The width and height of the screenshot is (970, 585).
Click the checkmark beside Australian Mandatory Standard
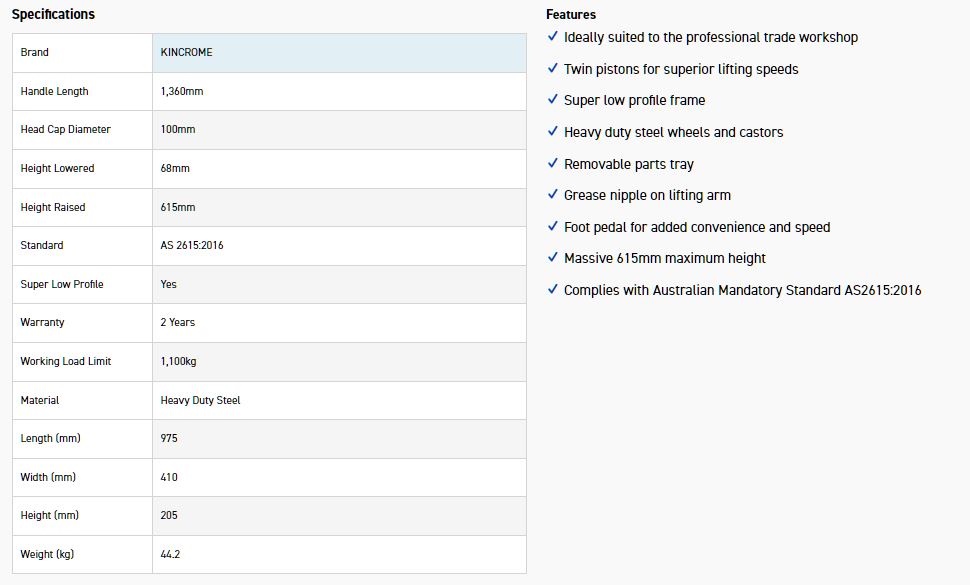[x=553, y=289]
